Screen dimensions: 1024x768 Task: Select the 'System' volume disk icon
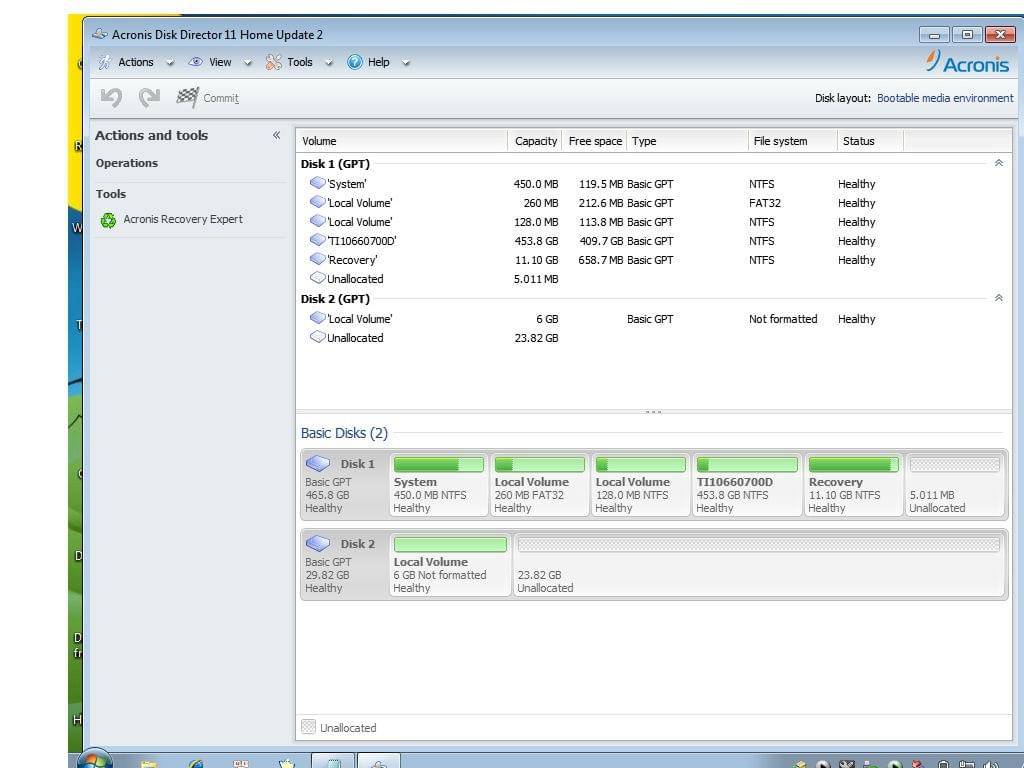317,183
